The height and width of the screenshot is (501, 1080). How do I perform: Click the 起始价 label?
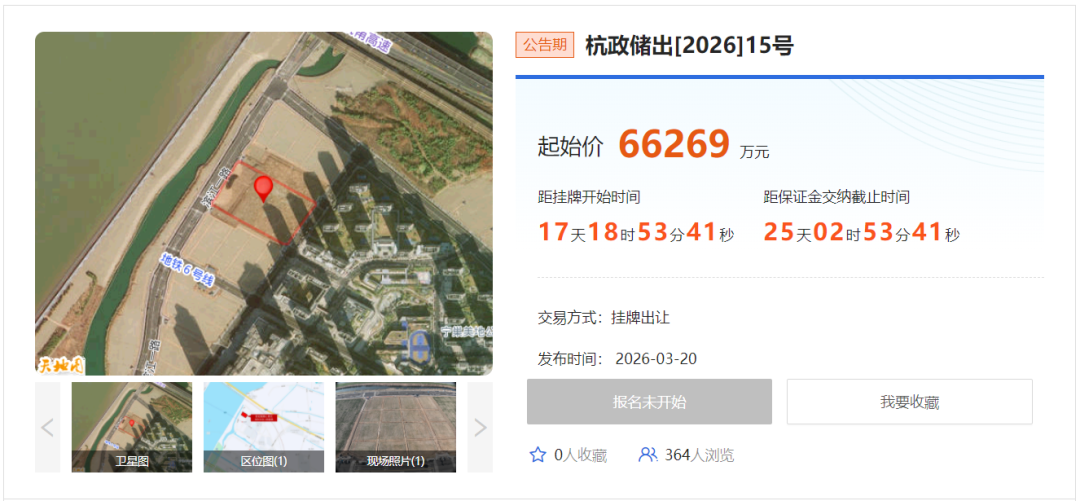pos(570,147)
